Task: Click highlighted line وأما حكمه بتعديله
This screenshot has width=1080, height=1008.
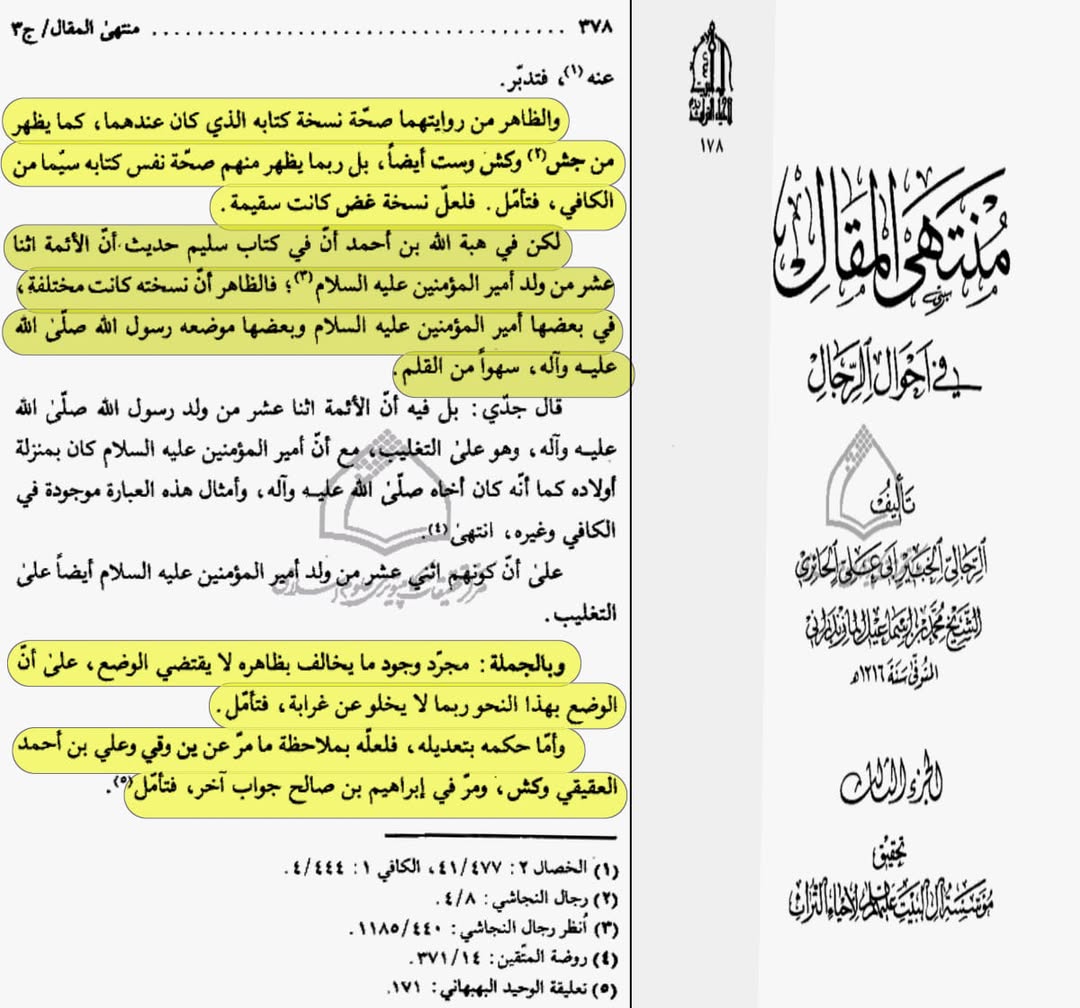Action: point(298,749)
